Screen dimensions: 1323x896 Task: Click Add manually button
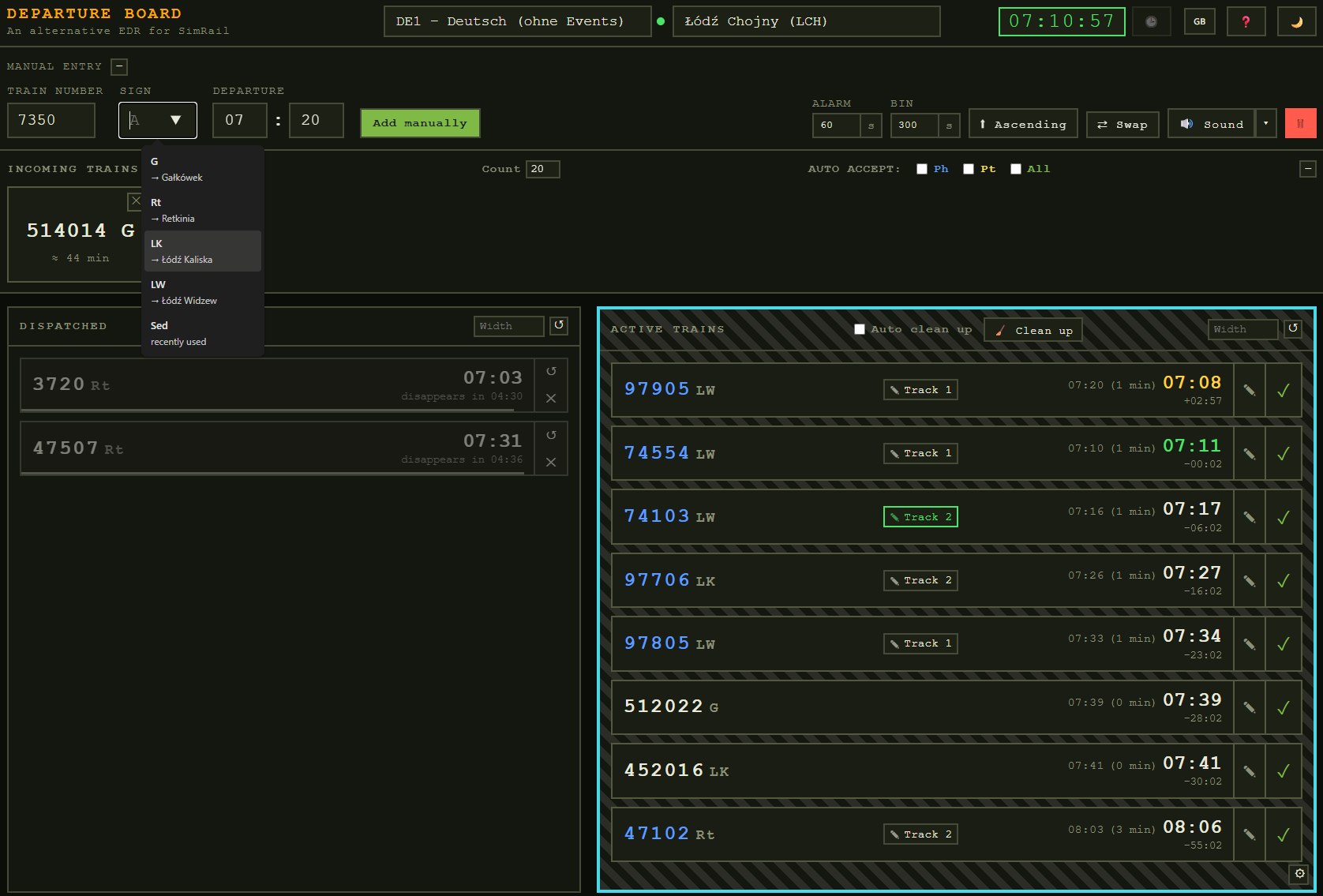[x=420, y=123]
